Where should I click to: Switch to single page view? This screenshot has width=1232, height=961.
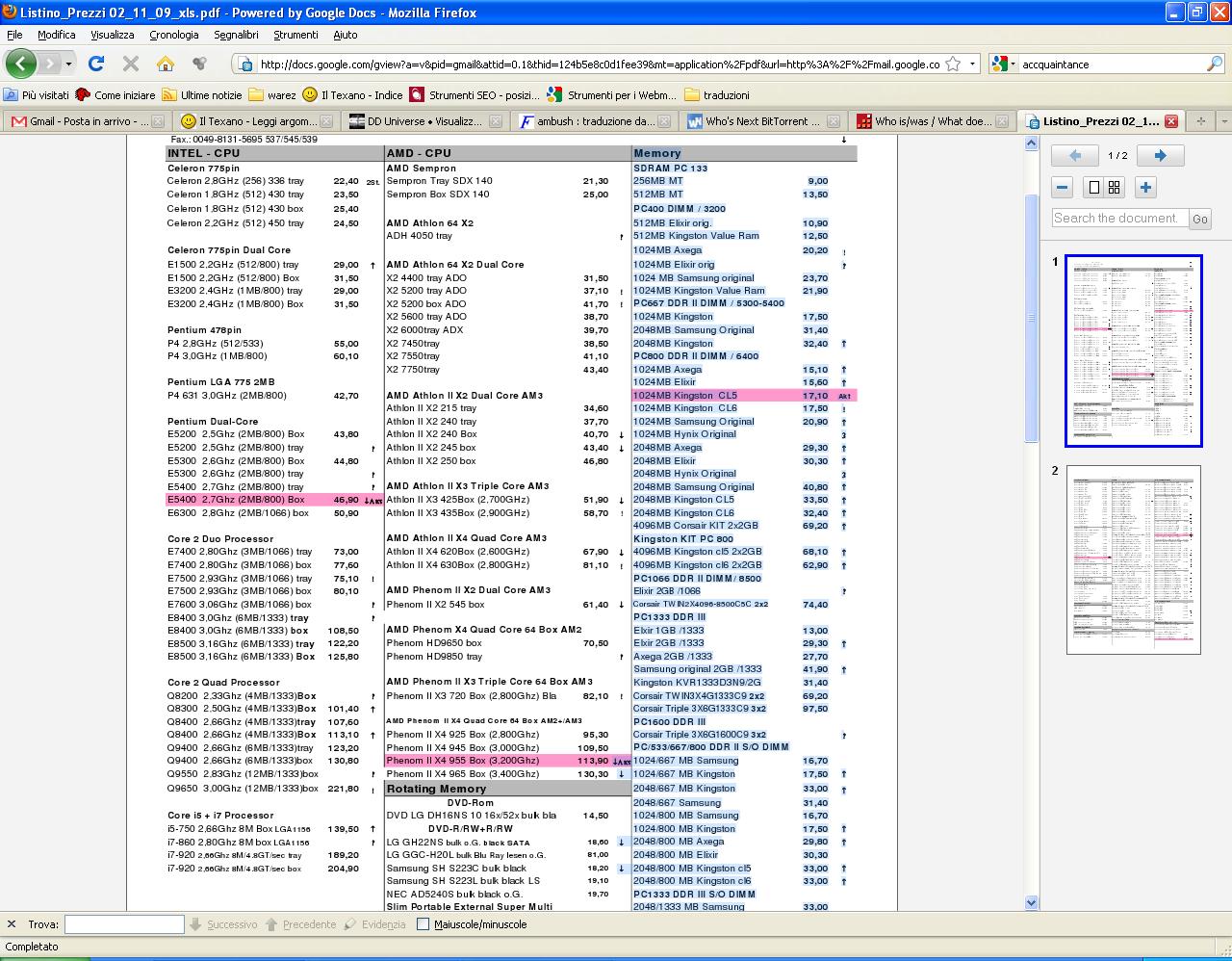tap(1093, 188)
